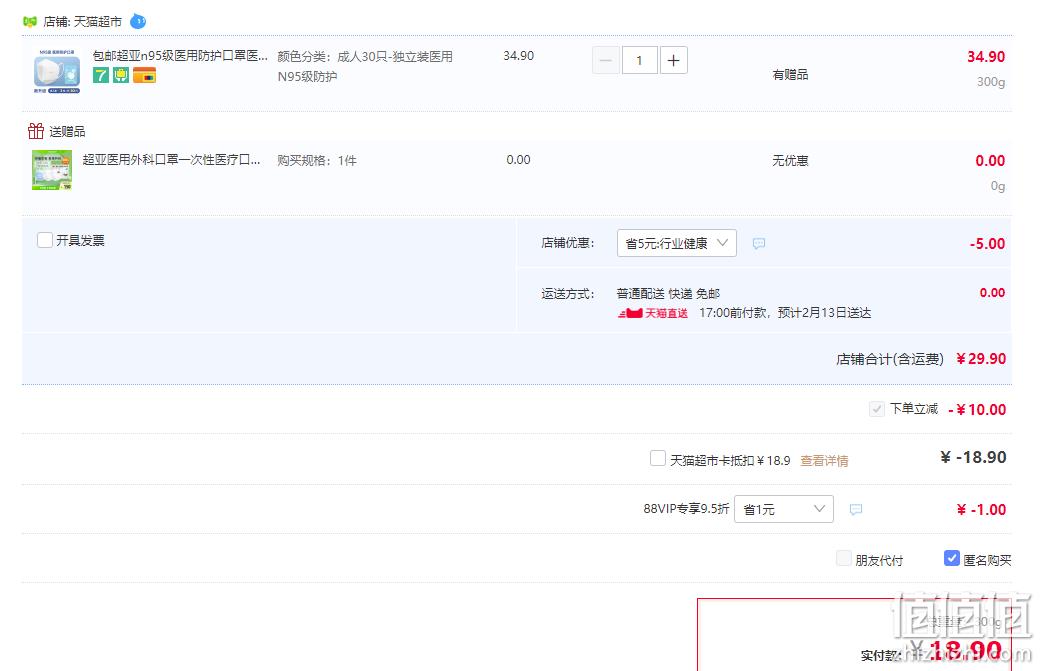Screen dimensions: 1041x671
Task: Open the N95 mask product thumbnail
Action: coord(57,71)
